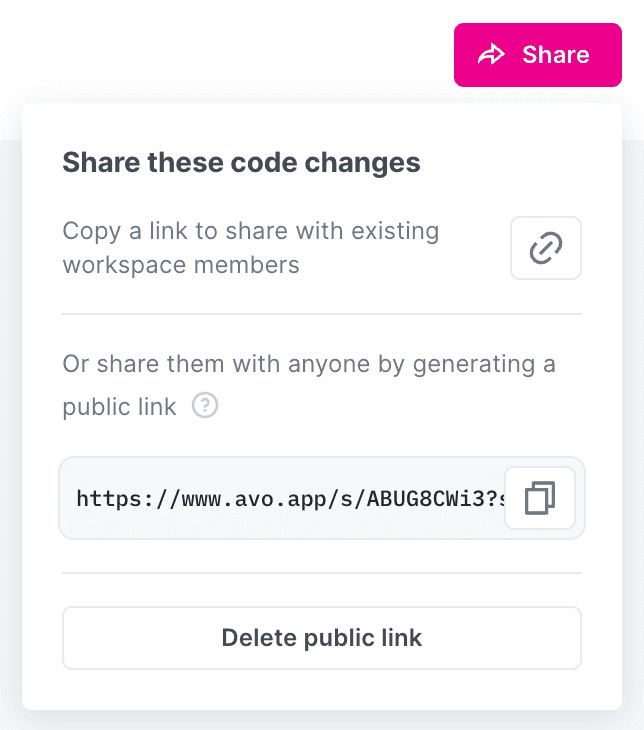Click the "Or share them with anyone" text

[309, 364]
